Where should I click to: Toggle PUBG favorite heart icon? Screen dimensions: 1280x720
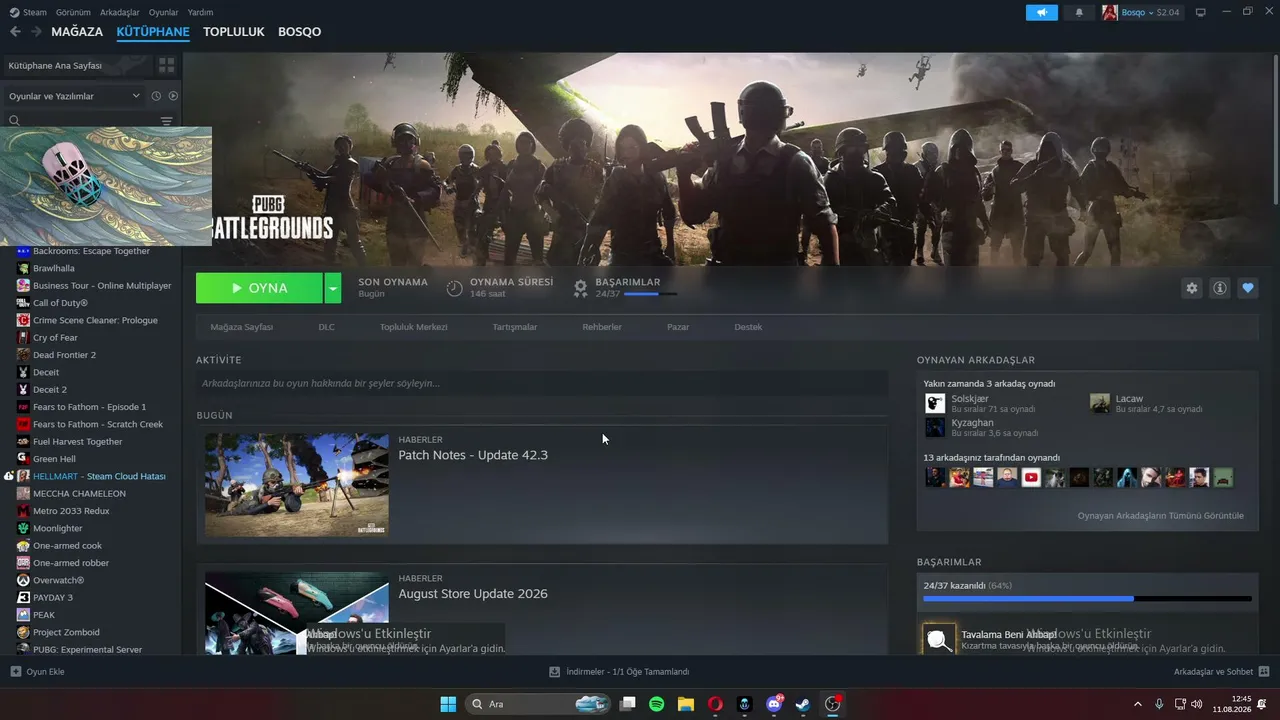coord(1247,288)
